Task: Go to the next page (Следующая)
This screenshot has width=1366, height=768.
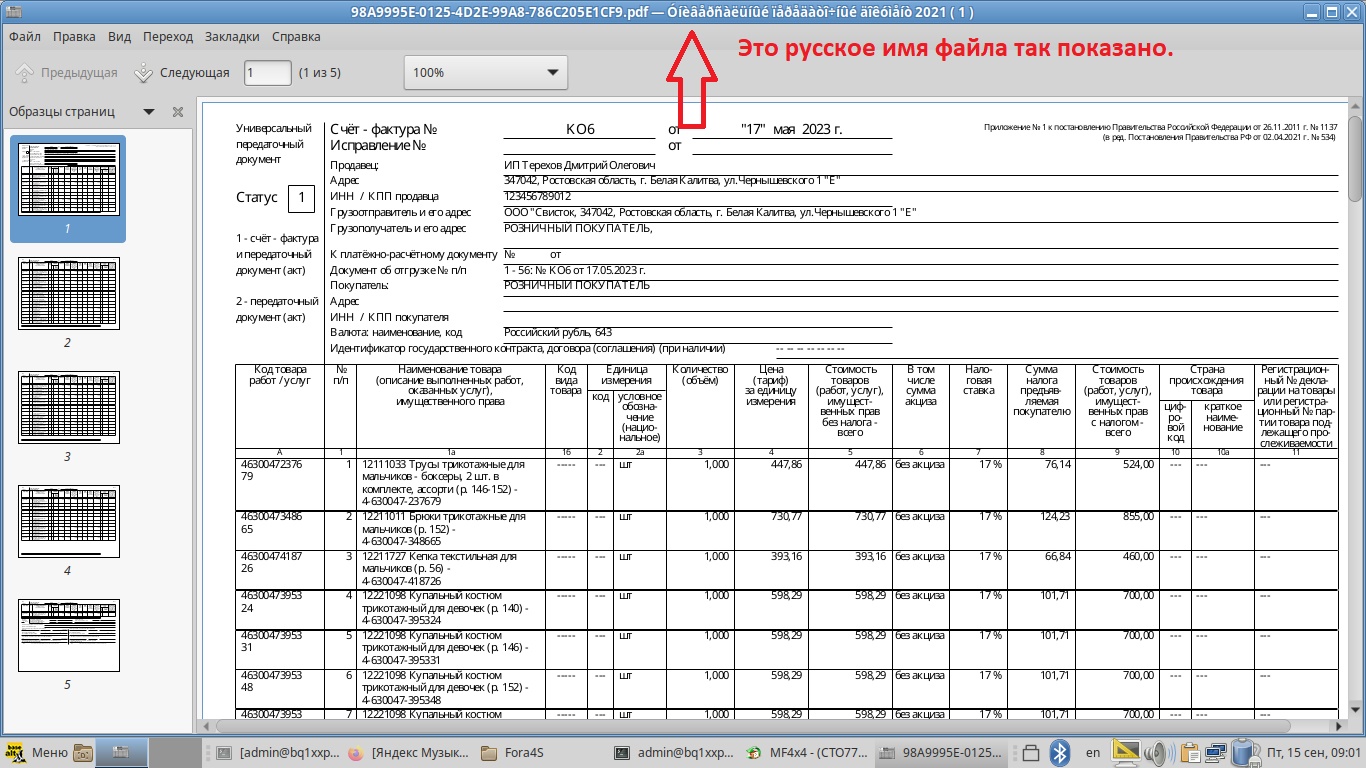Action: pyautogui.click(x=182, y=73)
